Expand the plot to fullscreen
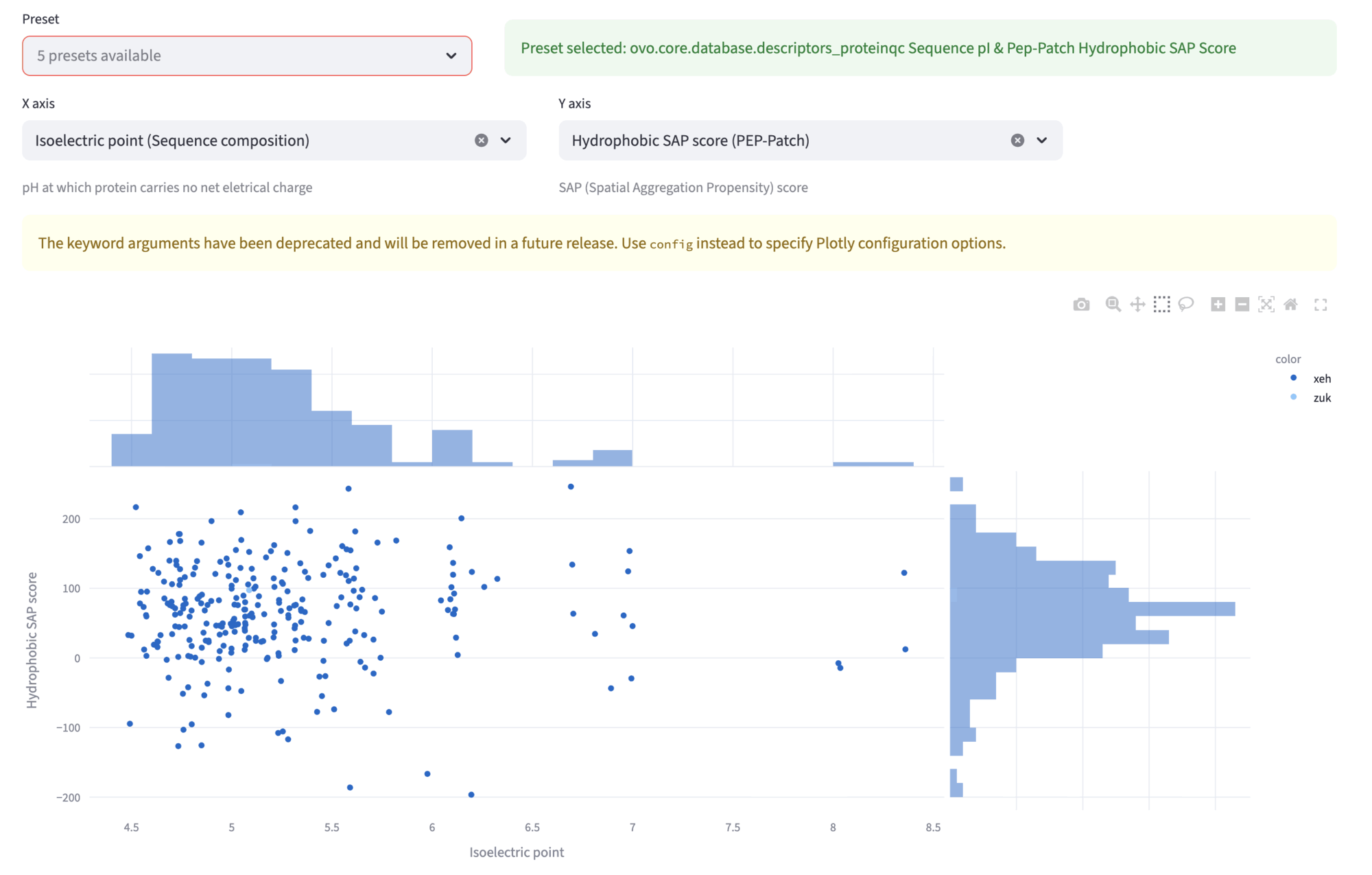This screenshot has width=1372, height=875. pyautogui.click(x=1321, y=304)
